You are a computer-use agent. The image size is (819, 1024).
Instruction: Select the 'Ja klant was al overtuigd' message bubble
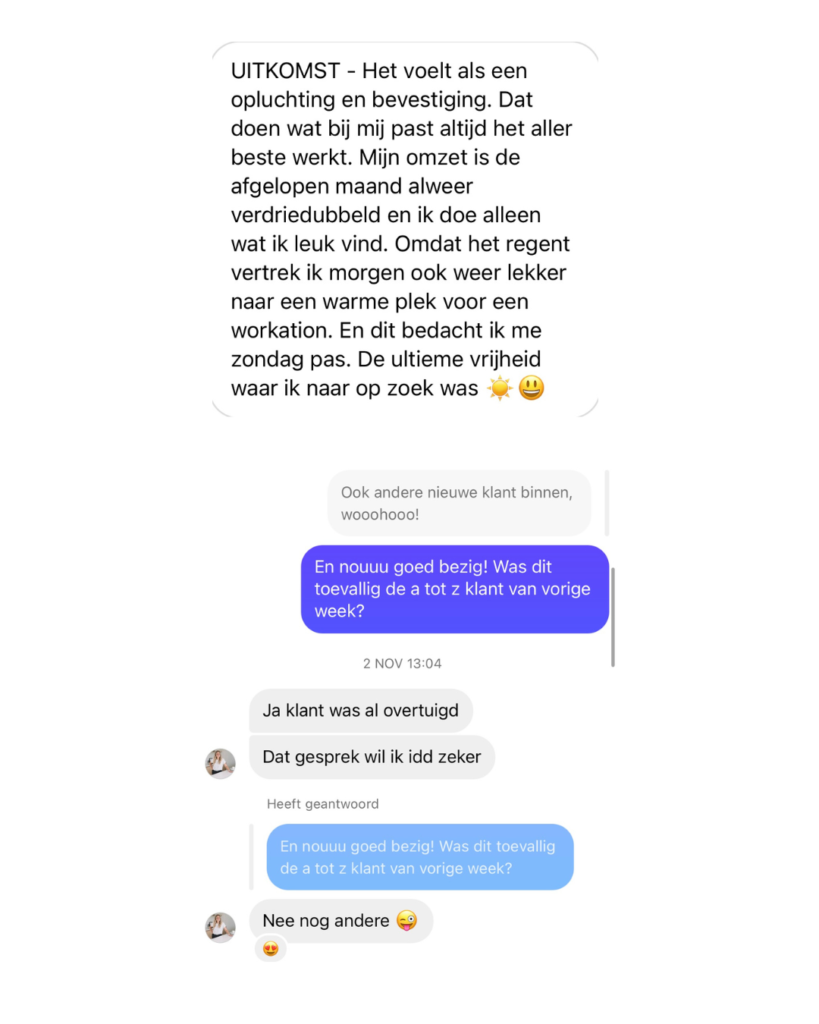(361, 711)
